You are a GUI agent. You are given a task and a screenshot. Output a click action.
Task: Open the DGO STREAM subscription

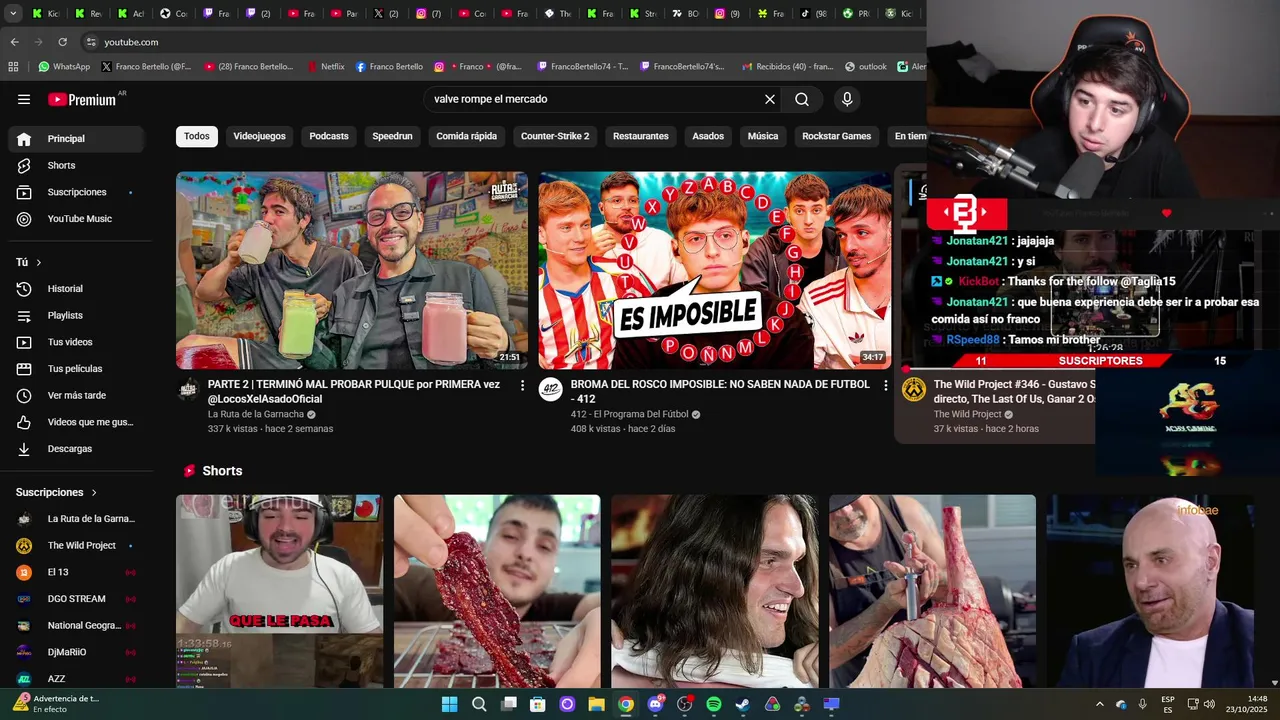[76, 599]
